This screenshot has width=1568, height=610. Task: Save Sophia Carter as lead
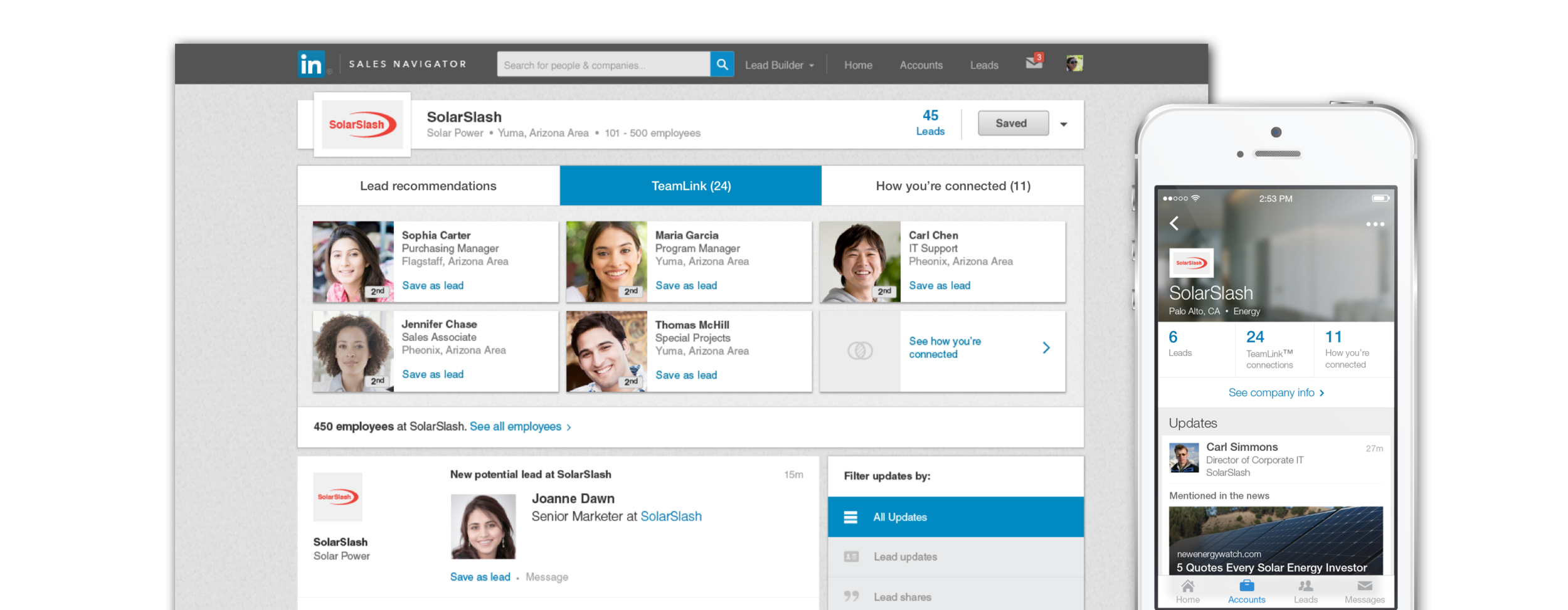click(x=433, y=285)
